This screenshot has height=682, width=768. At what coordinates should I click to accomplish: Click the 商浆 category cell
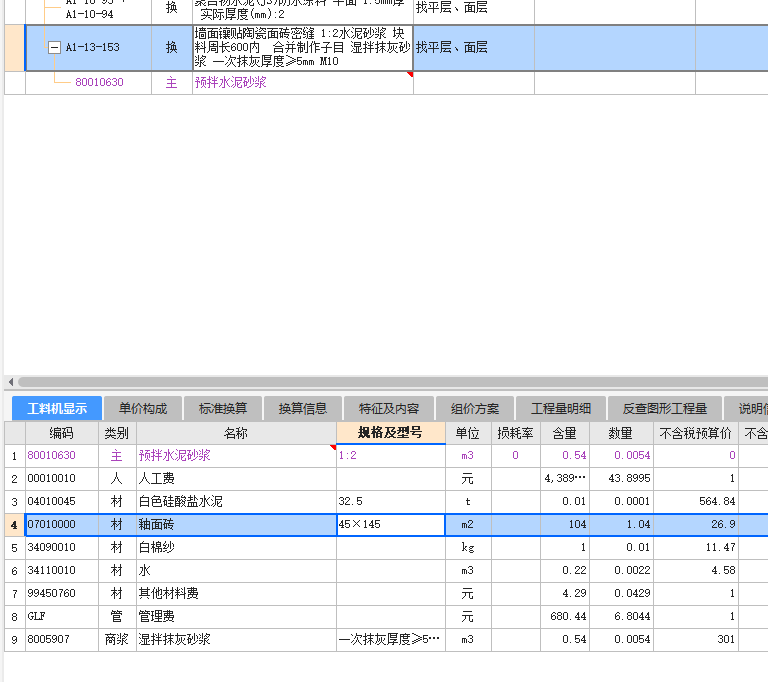tap(117, 639)
